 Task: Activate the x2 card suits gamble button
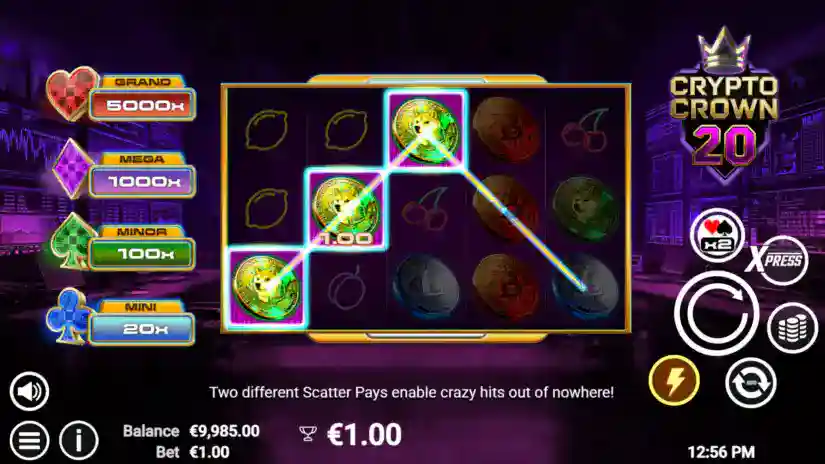(x=717, y=235)
